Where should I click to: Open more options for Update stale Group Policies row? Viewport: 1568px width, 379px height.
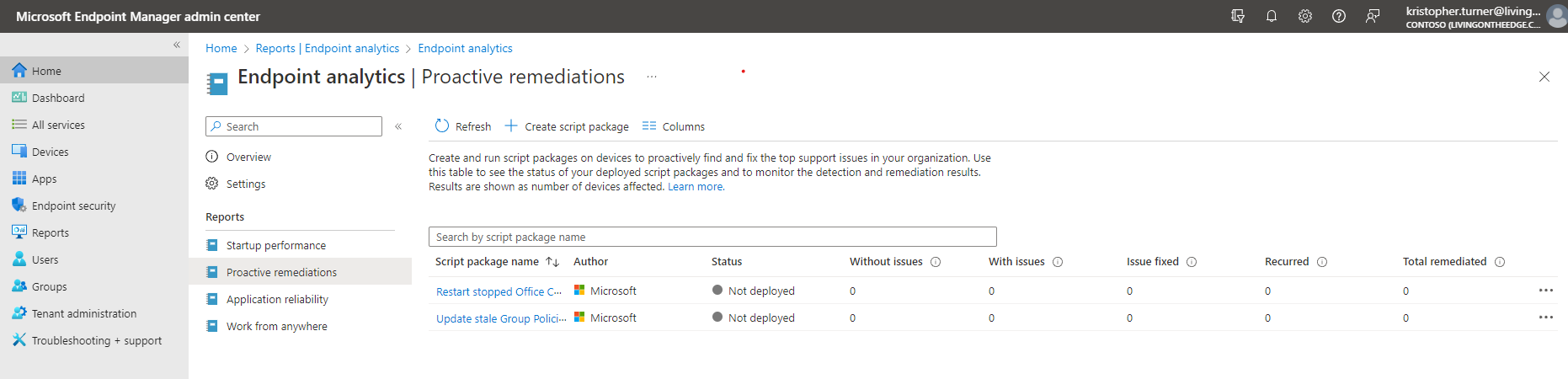click(1546, 318)
